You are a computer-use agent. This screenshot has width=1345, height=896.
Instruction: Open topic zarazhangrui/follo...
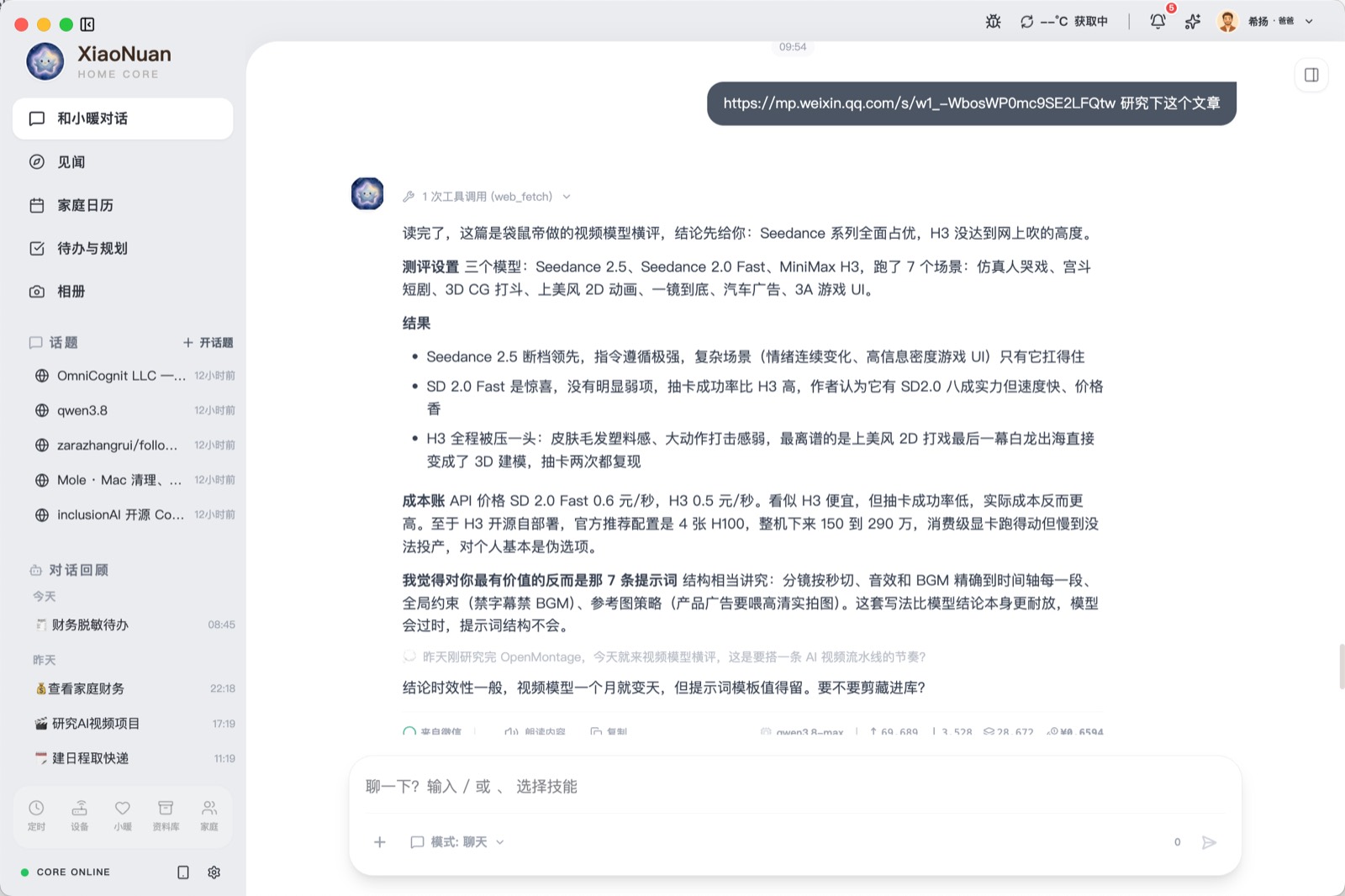click(134, 445)
